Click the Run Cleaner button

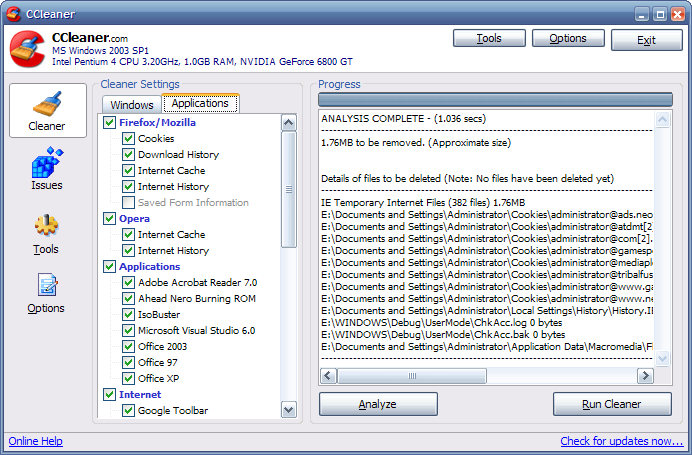pos(612,404)
